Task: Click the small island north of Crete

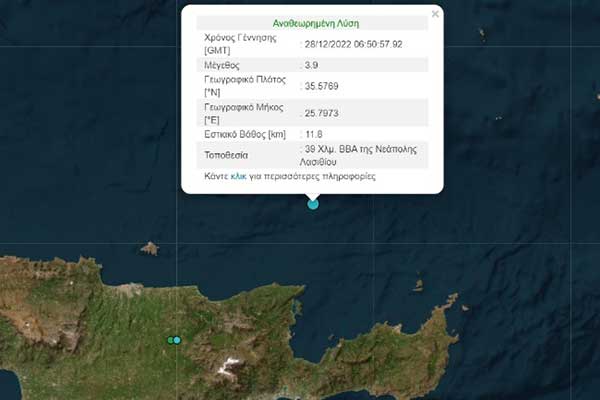Action: [x=150, y=247]
